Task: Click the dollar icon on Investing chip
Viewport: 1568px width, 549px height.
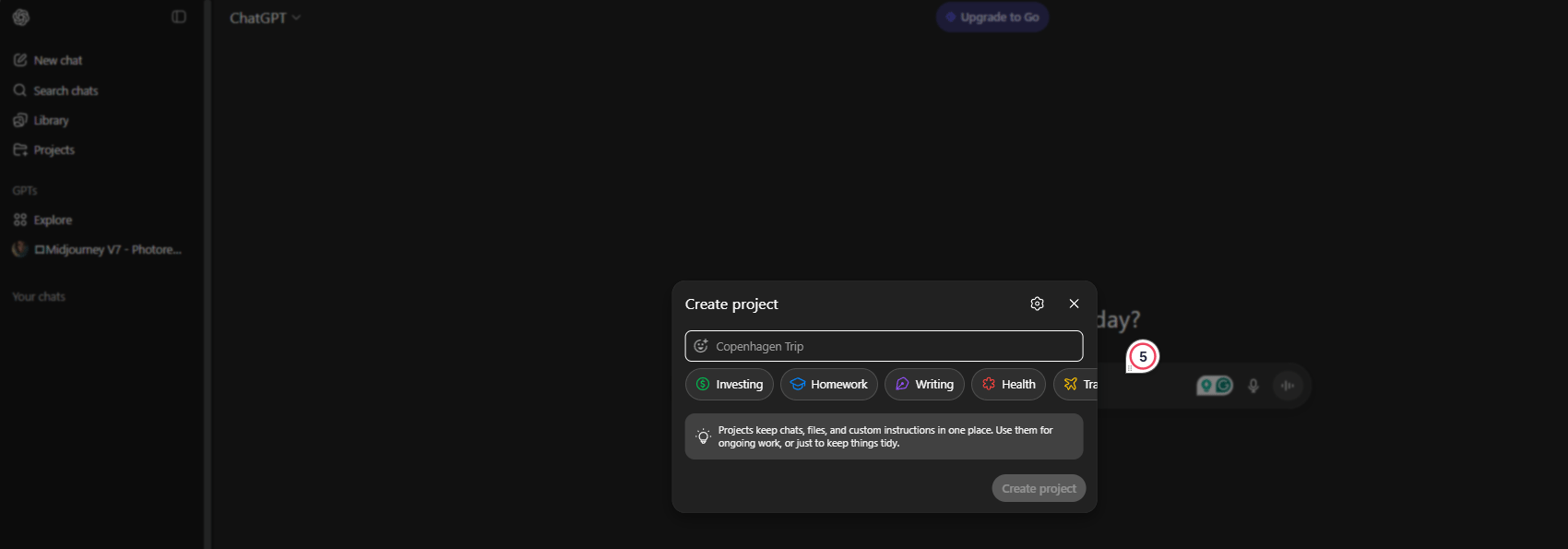Action: point(703,384)
